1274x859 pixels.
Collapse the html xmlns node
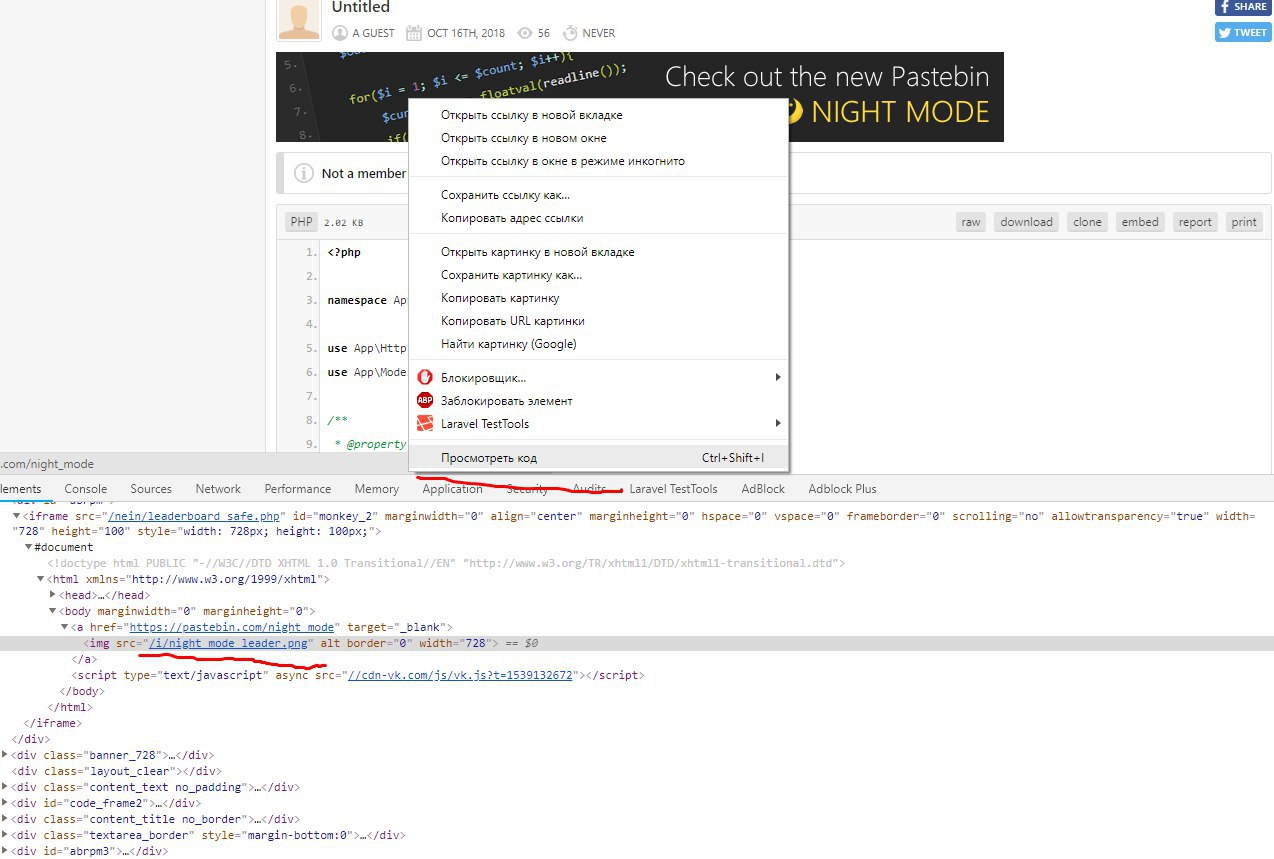[40, 579]
